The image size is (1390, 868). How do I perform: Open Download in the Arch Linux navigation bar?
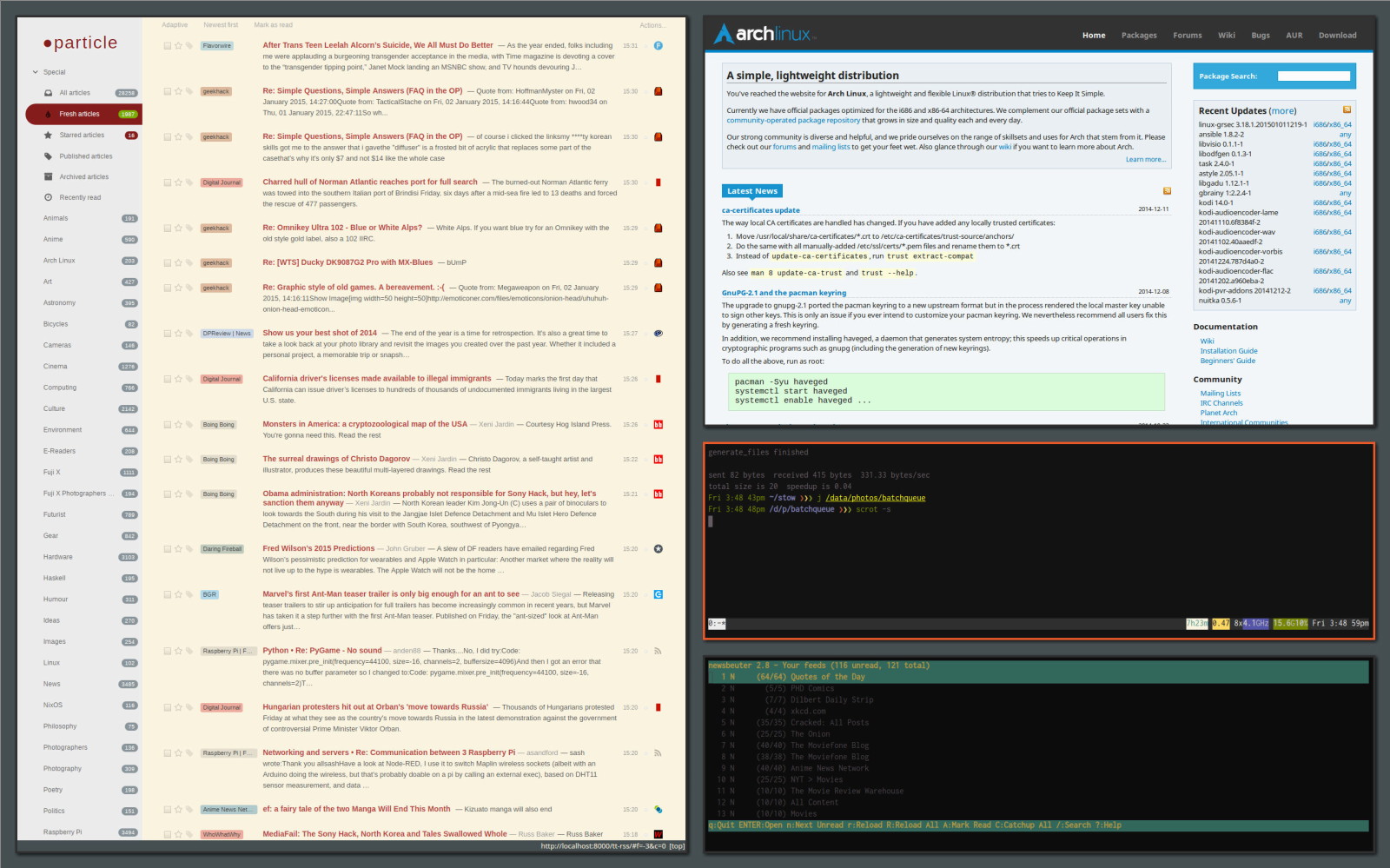tap(1338, 36)
